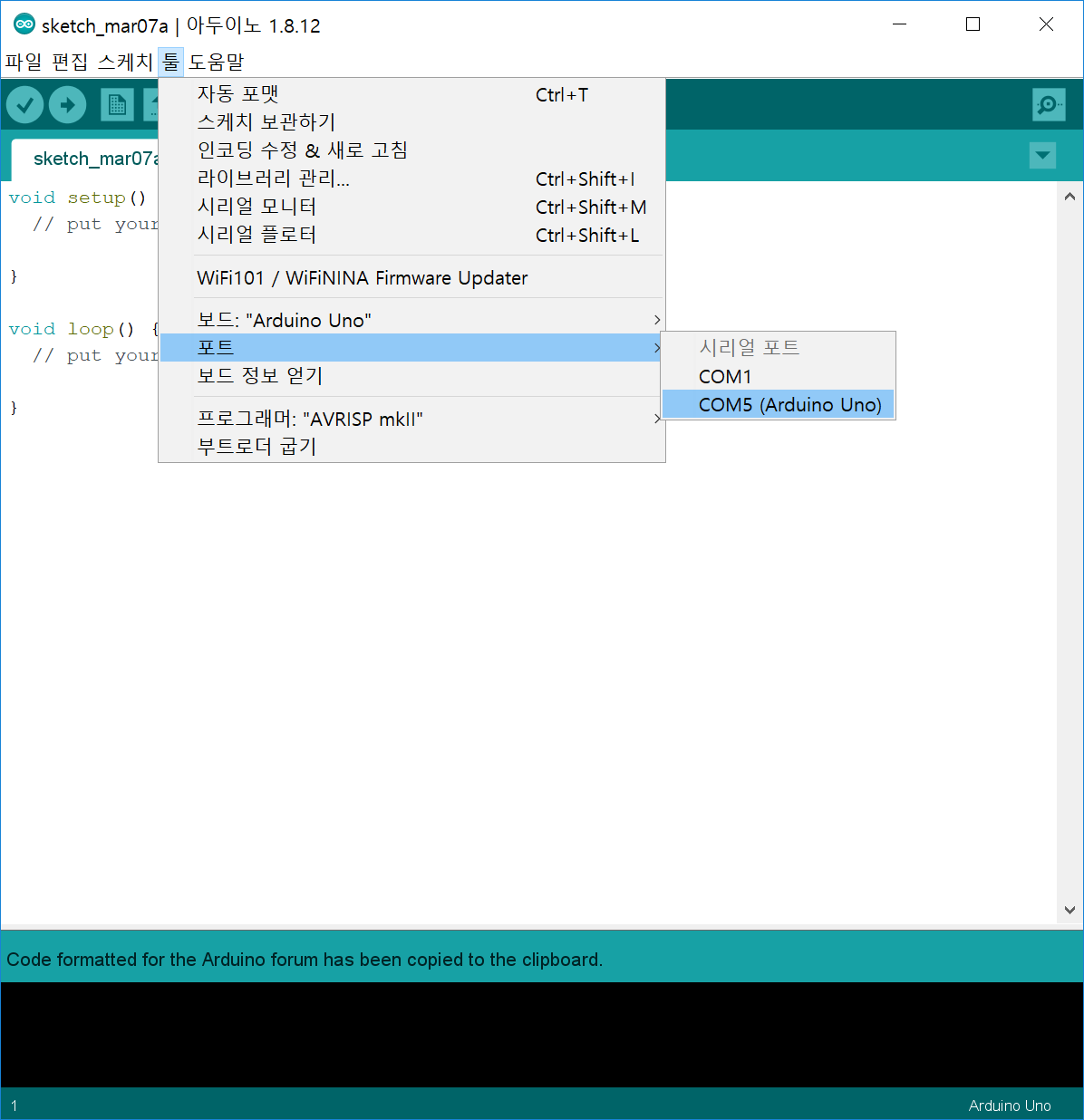Click the editor scrollbar up arrow
The image size is (1084, 1120).
tap(1069, 196)
